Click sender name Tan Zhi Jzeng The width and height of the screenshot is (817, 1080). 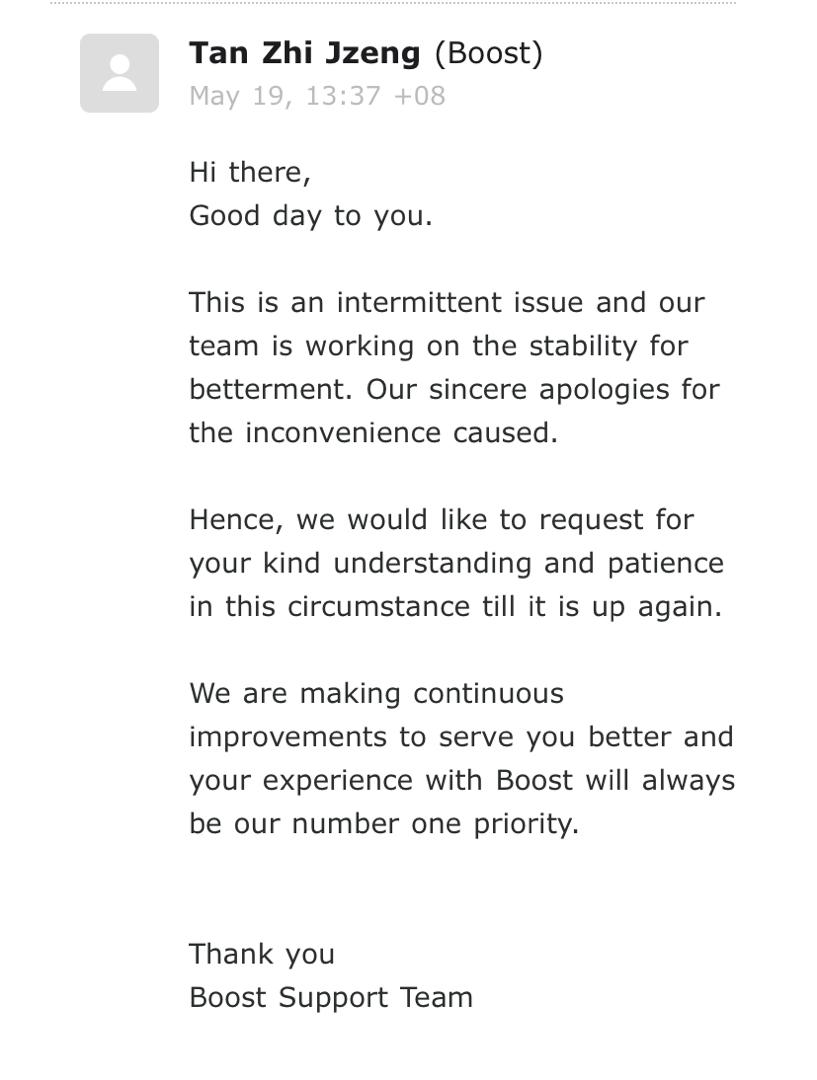[304, 53]
